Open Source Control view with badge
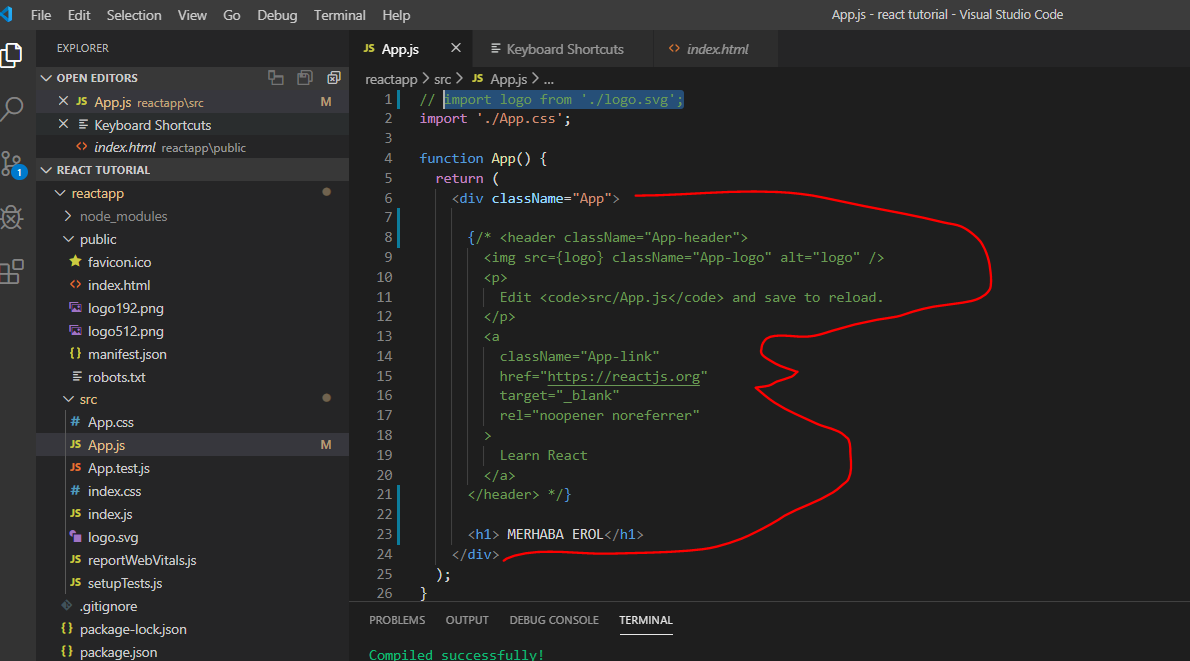Screen dimensions: 1190x661 12,164
